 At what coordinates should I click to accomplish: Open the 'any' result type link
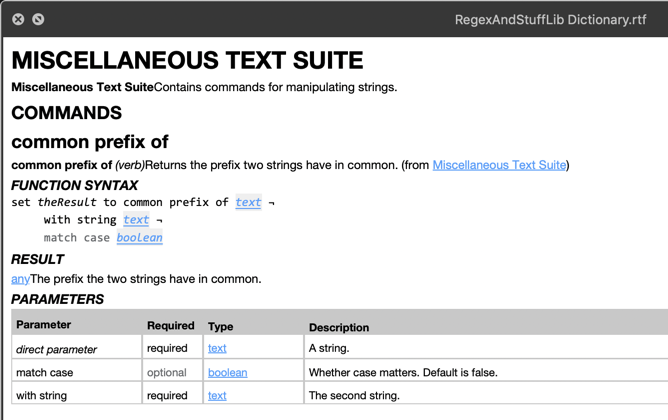tap(20, 279)
